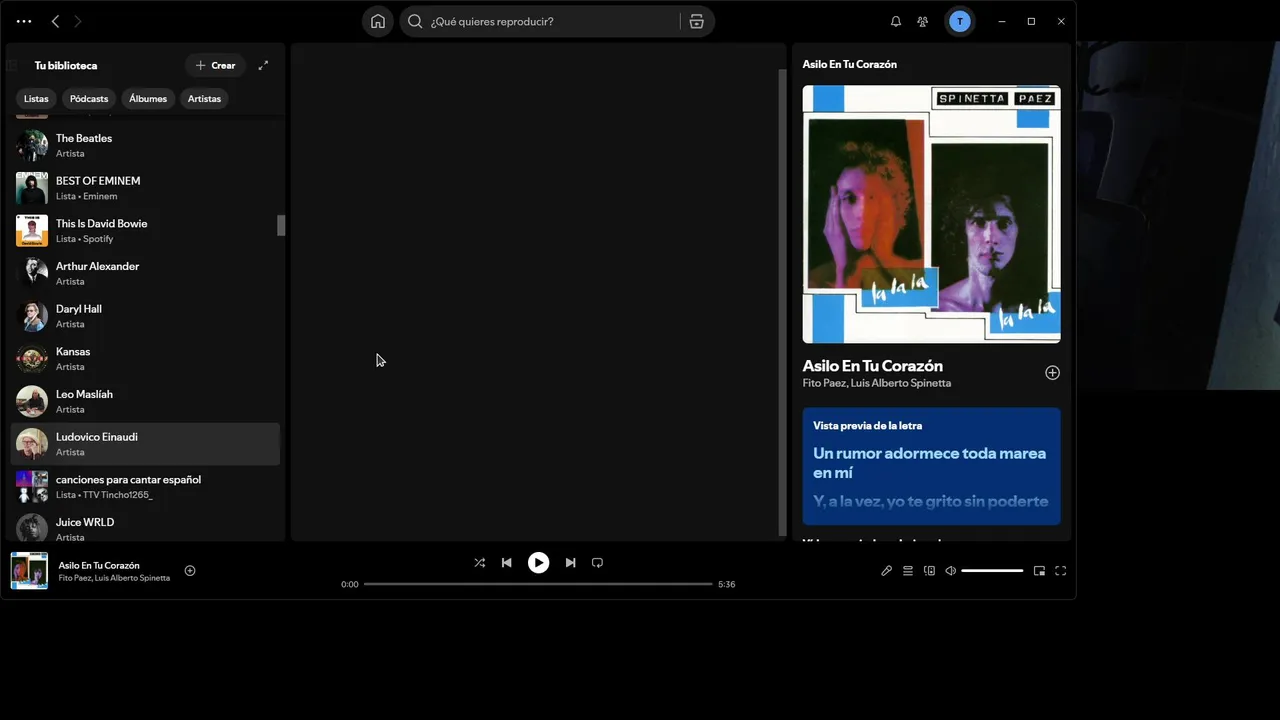Click the Crear button
This screenshot has width=1280, height=720.
215,65
